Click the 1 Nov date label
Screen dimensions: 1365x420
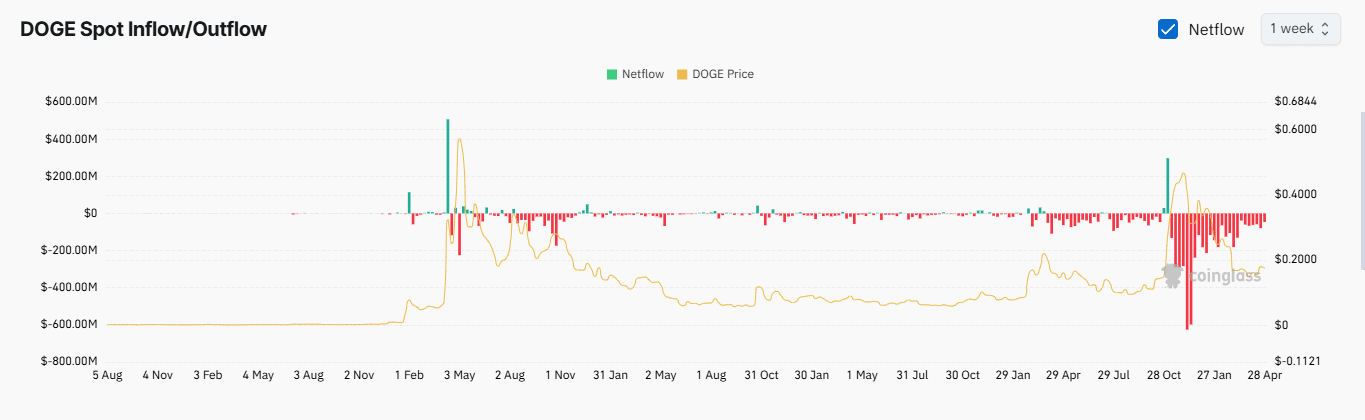click(x=560, y=376)
